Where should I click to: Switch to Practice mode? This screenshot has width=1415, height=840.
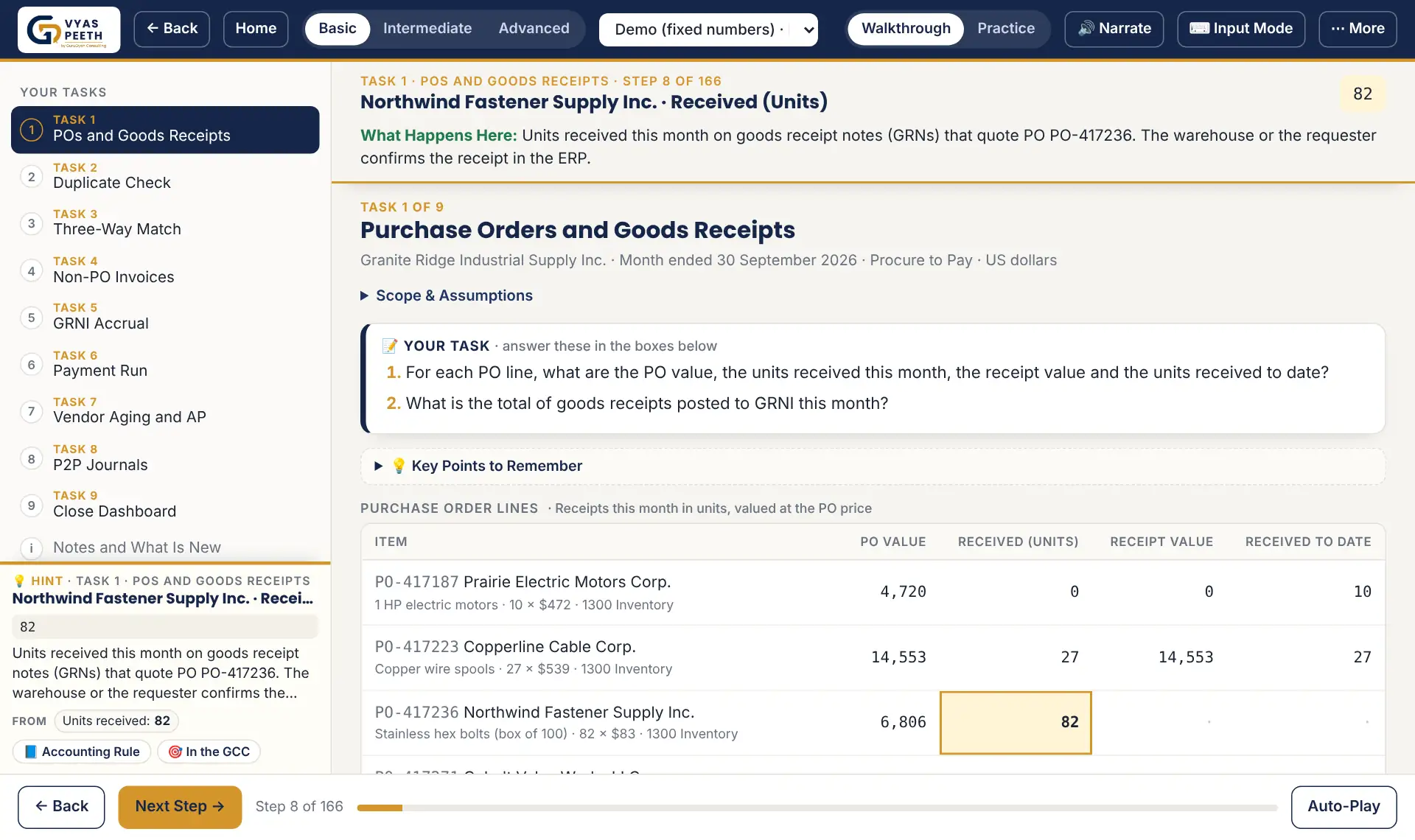1006,29
